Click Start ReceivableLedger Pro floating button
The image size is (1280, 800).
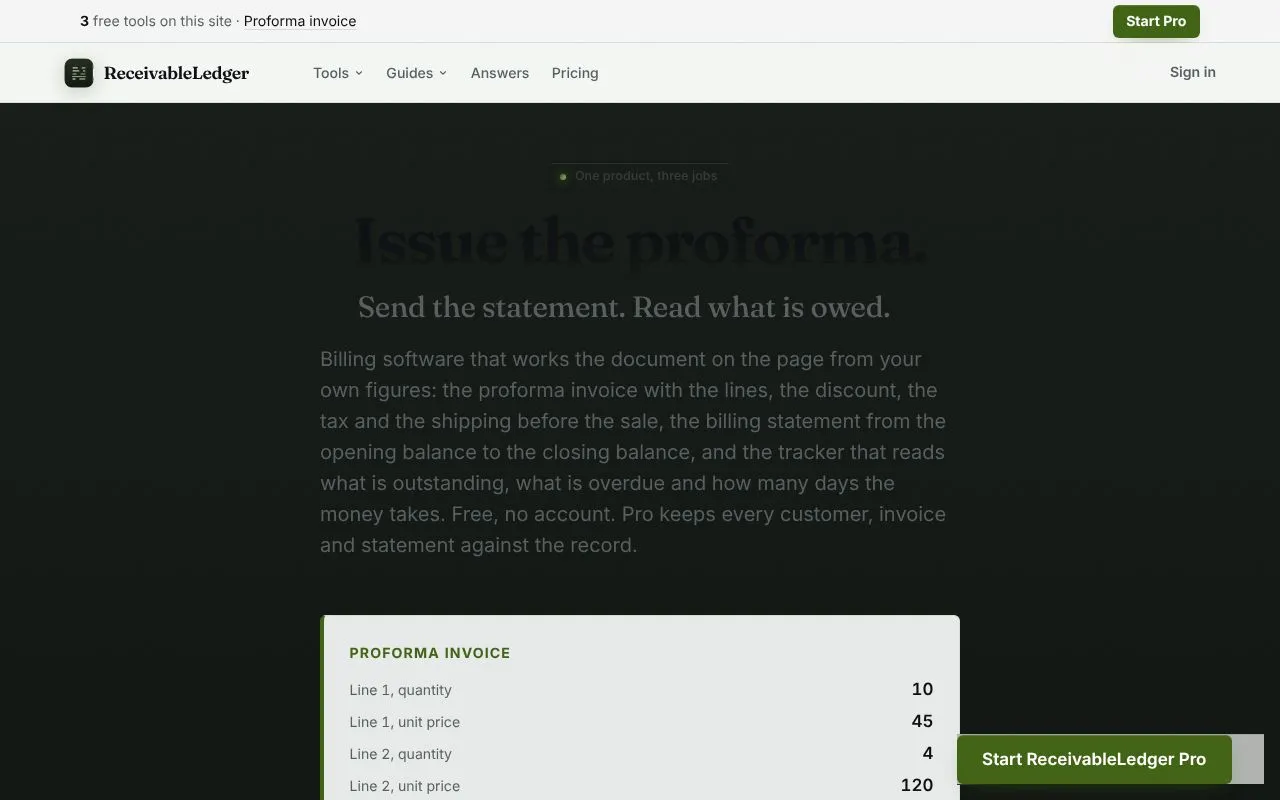coord(1094,759)
